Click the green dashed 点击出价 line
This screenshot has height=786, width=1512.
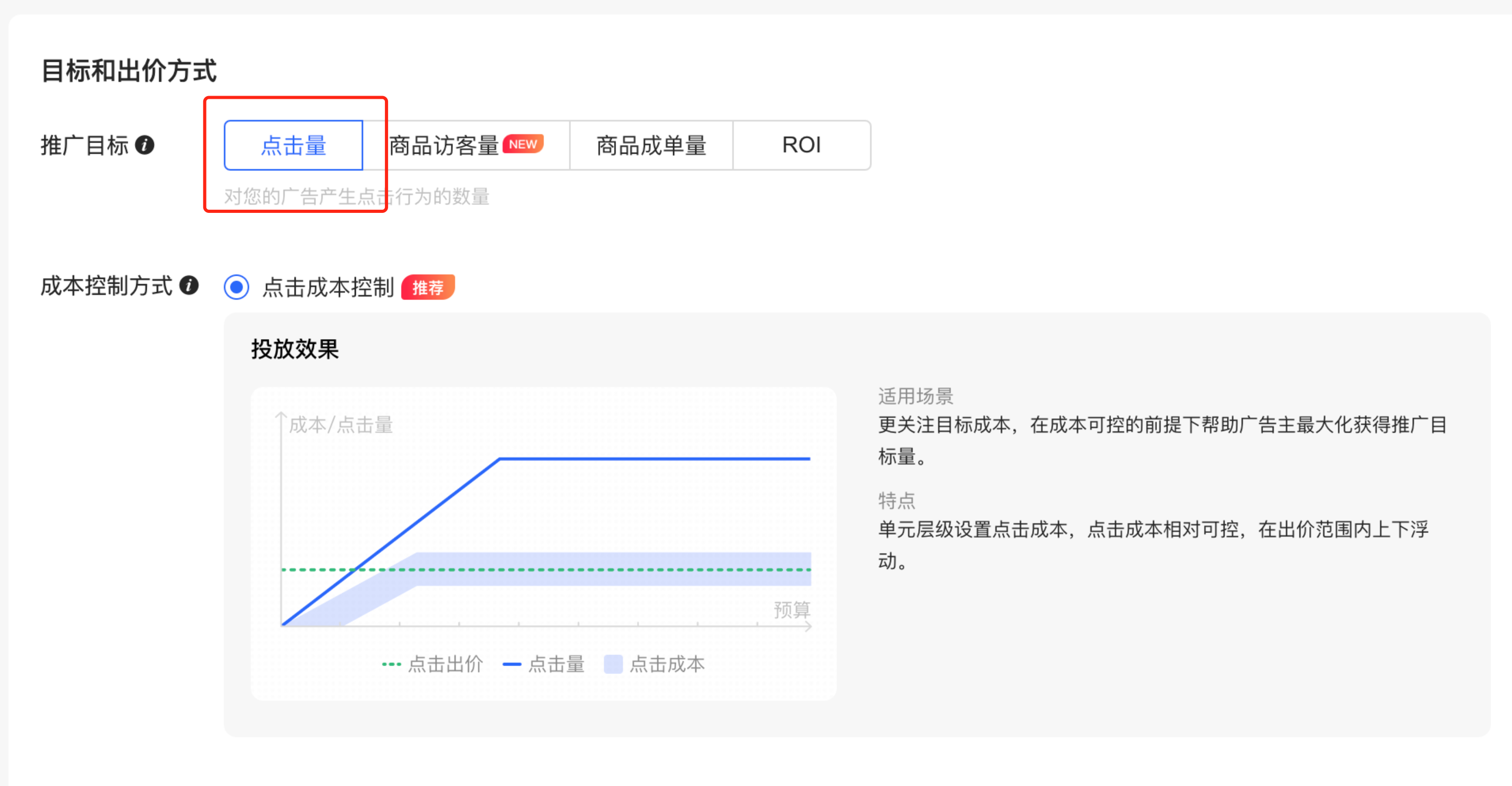tap(546, 569)
